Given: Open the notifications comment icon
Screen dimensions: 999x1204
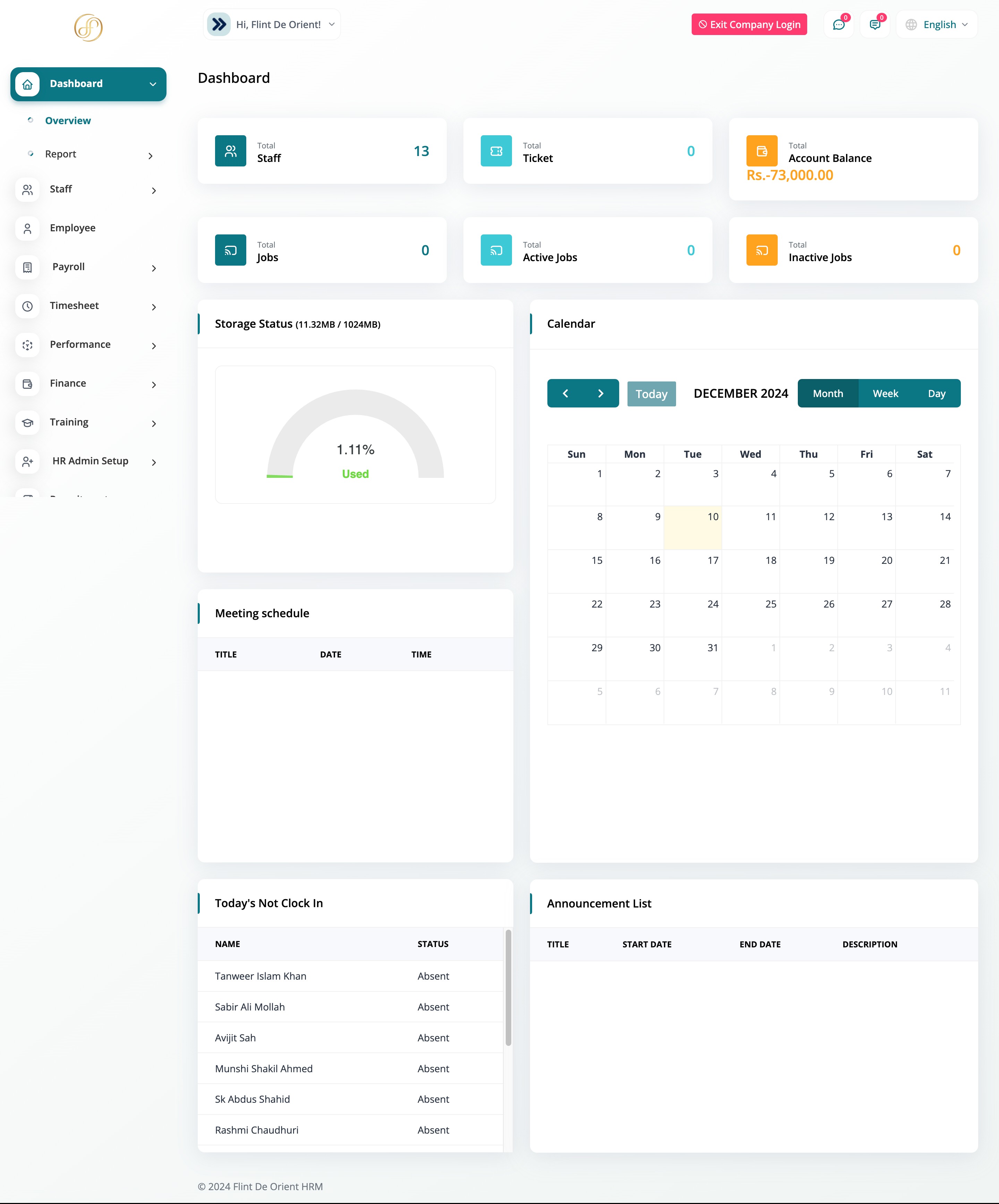Looking at the screenshot, I should click(x=874, y=25).
